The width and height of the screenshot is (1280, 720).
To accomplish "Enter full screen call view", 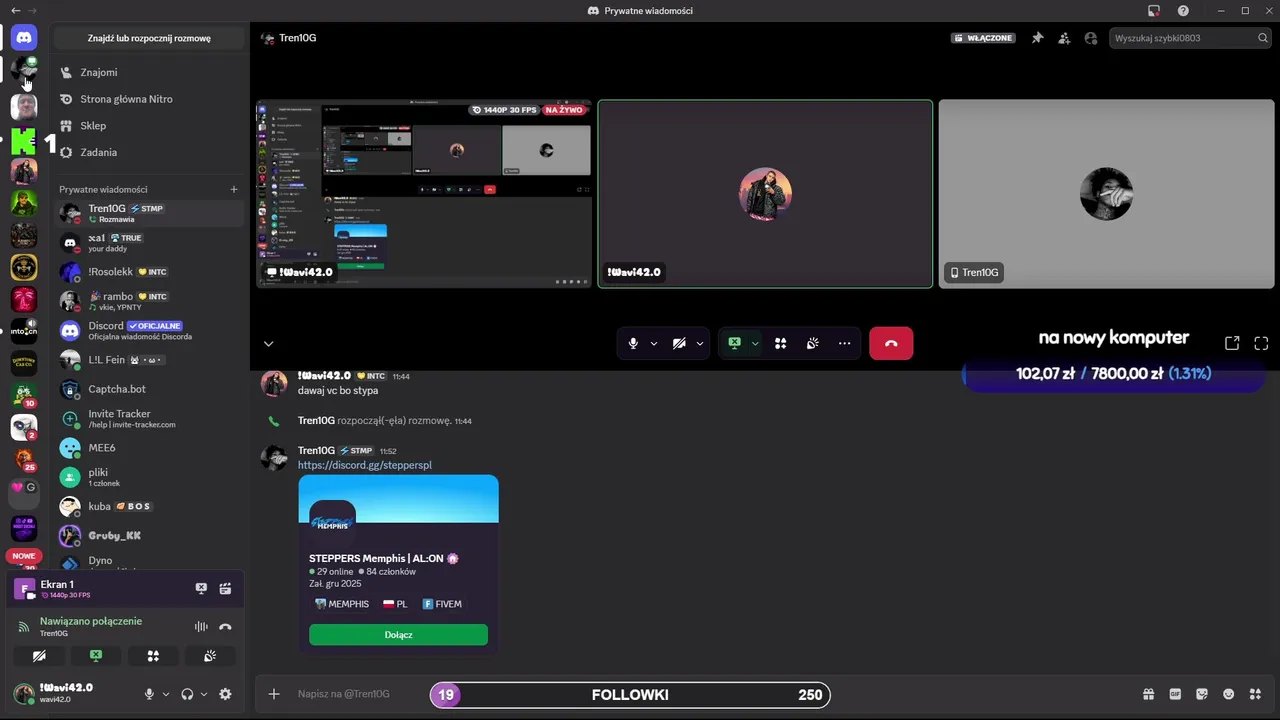I will click(x=1261, y=343).
